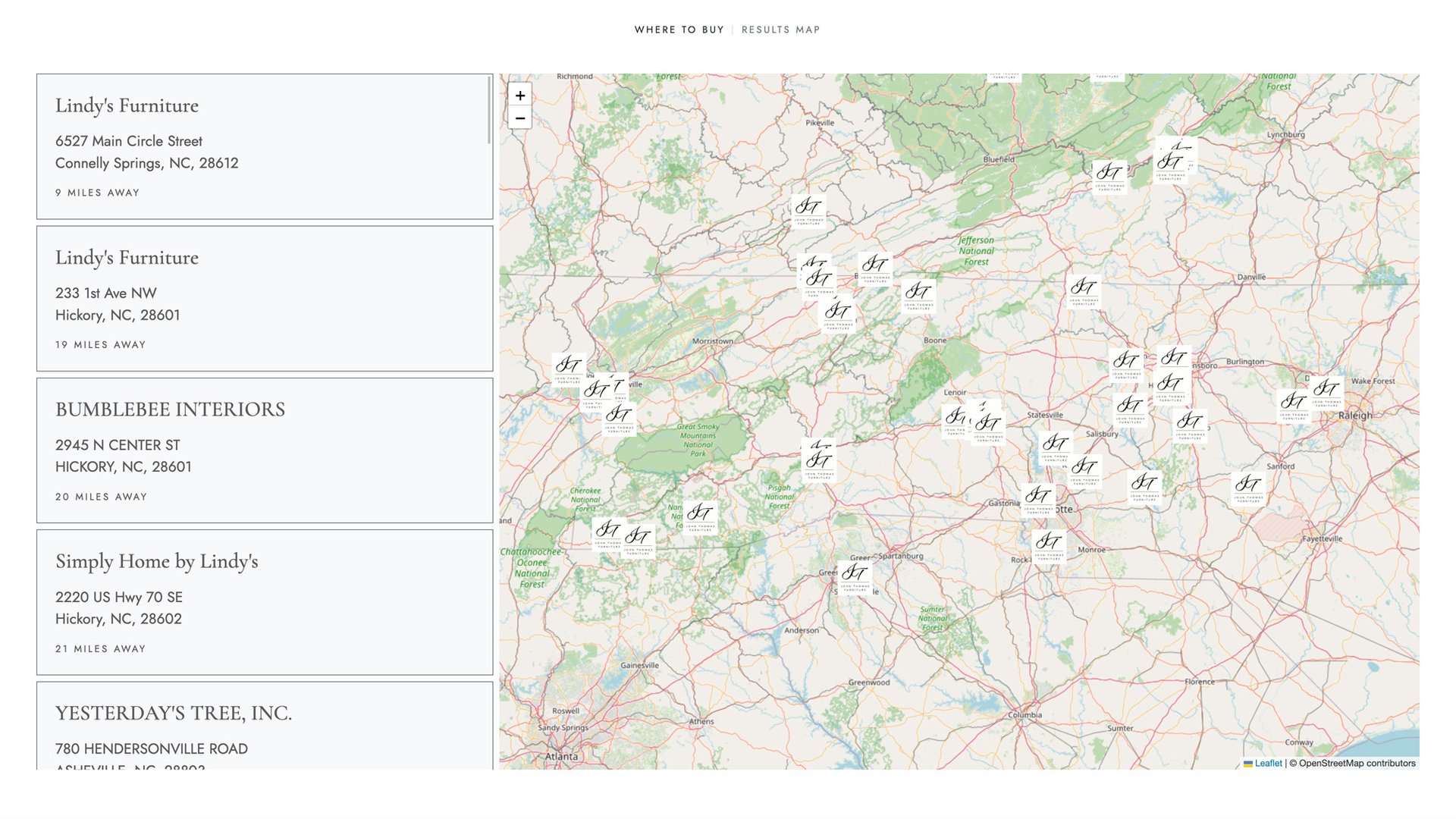Click the 19 MILES AWAY text

(100, 345)
